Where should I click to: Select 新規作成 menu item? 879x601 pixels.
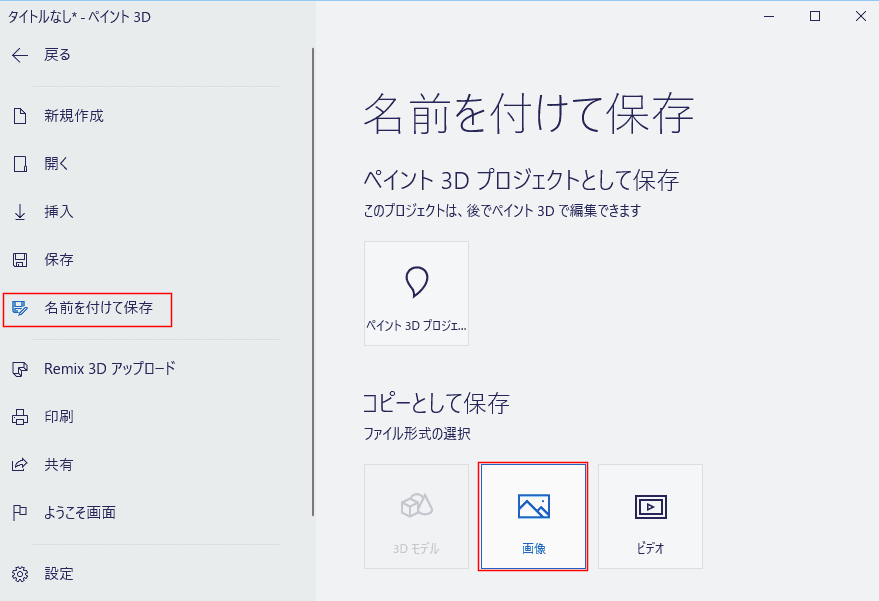(74, 116)
